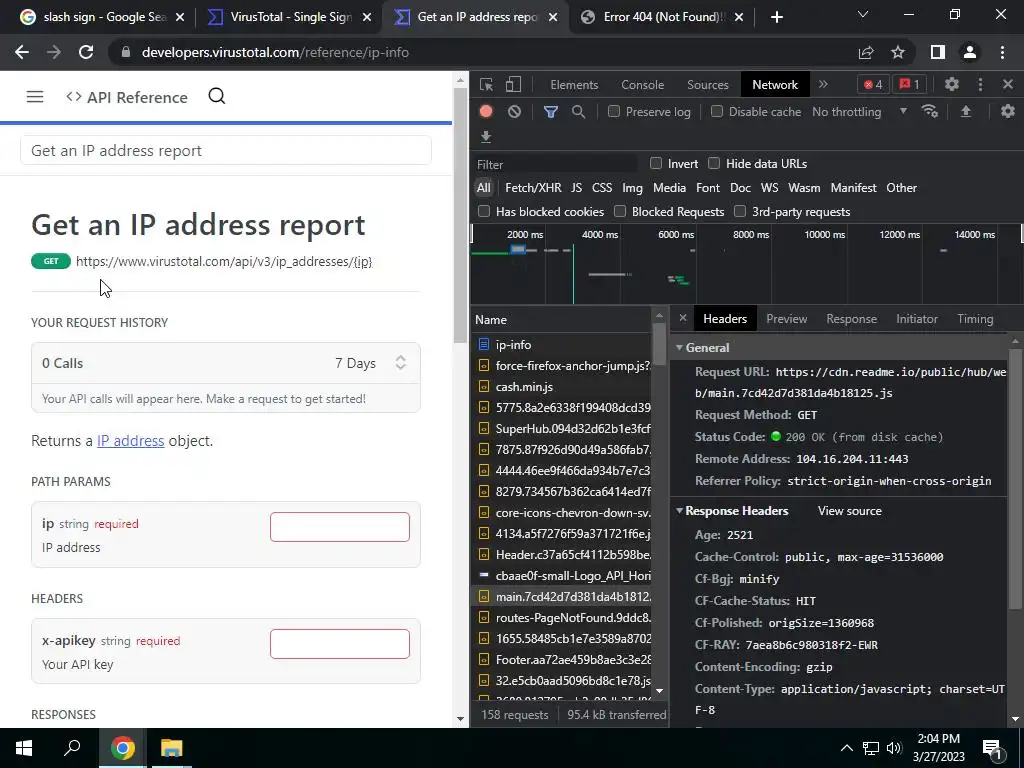Check the Invert filter checkbox
The width and height of the screenshot is (1024, 768).
(x=656, y=163)
